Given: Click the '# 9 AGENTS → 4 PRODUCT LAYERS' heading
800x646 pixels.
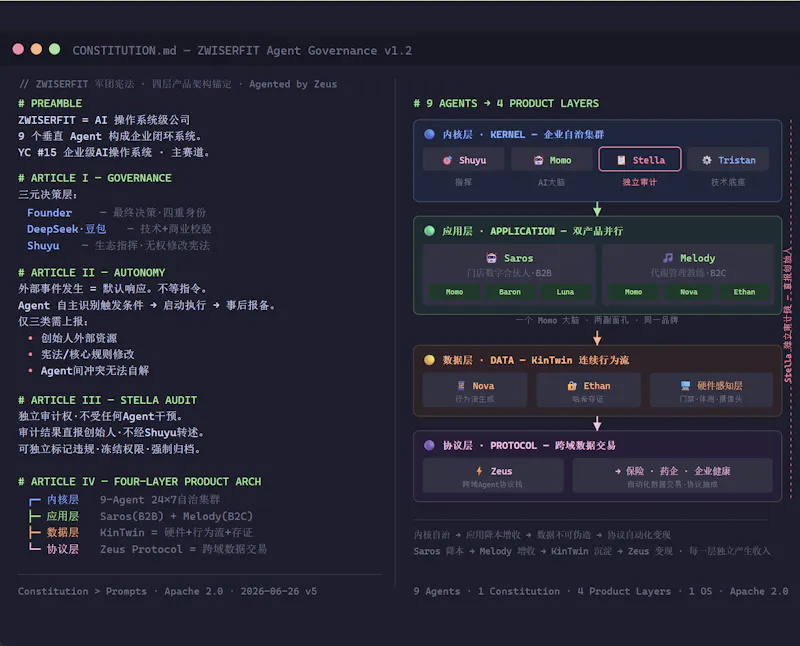Looking at the screenshot, I should (x=506, y=103).
